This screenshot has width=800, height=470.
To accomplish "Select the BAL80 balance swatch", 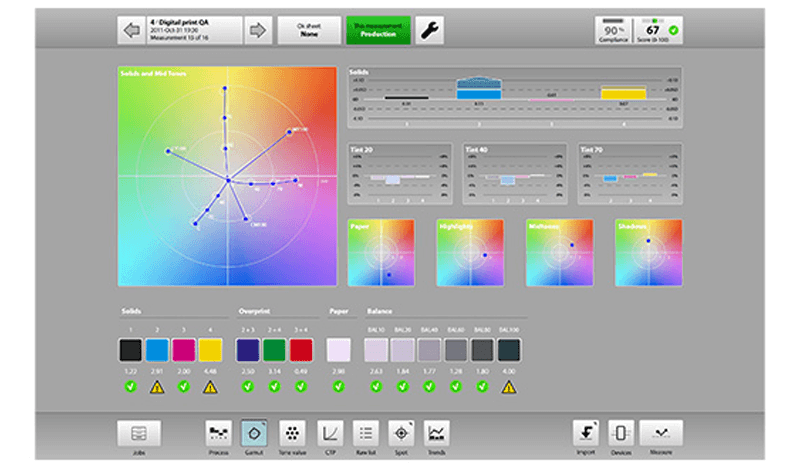I will click(x=482, y=350).
